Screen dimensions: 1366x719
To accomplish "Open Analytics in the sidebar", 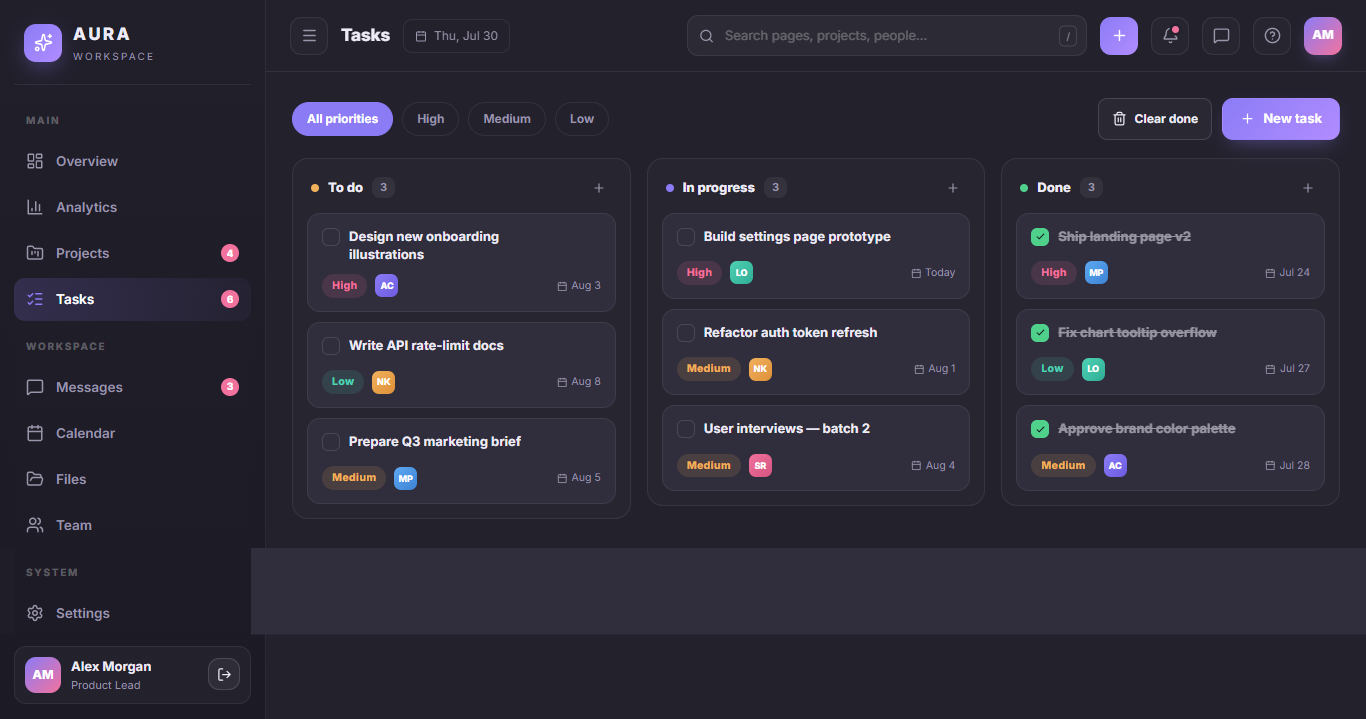I will (x=132, y=207).
